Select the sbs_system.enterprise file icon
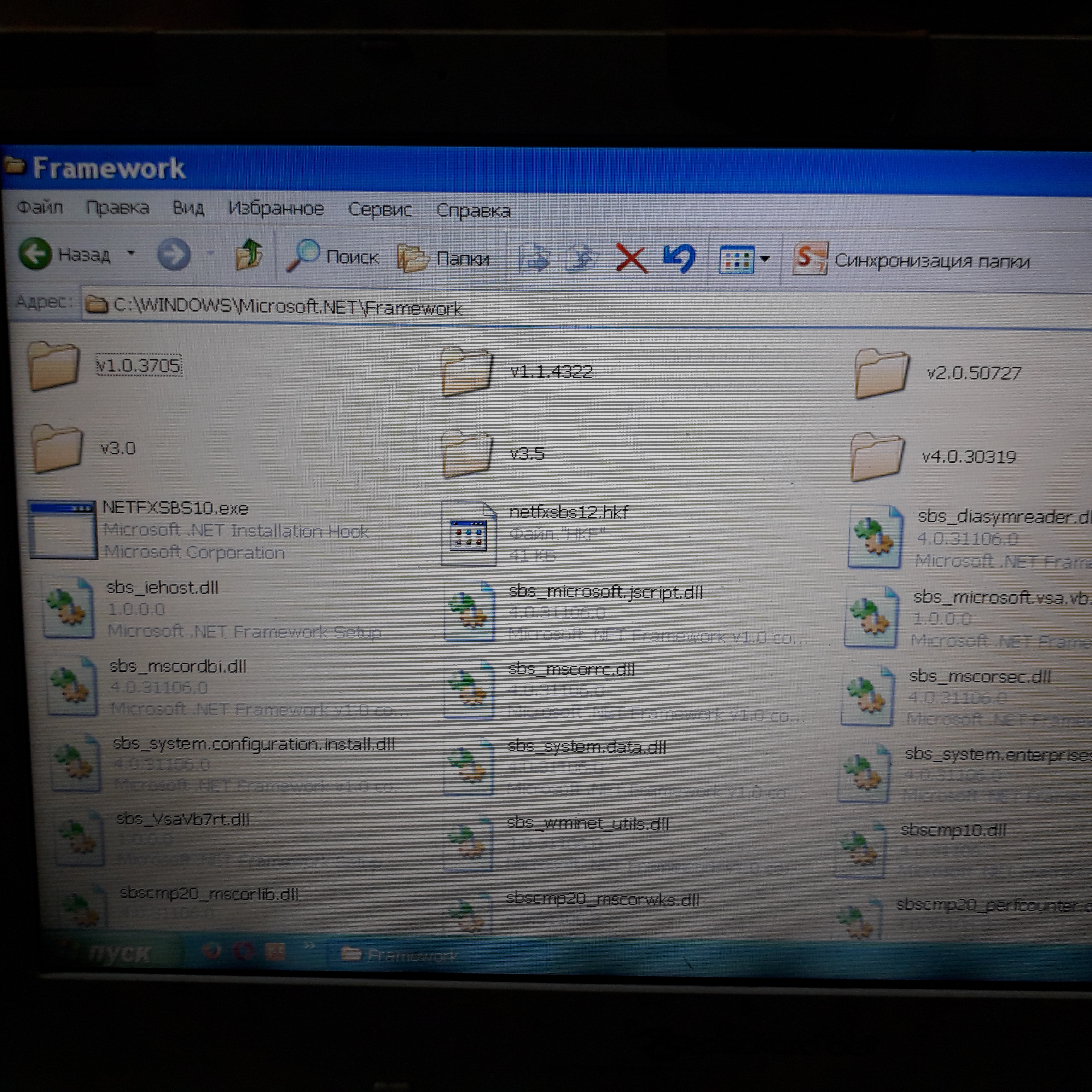 point(865,772)
